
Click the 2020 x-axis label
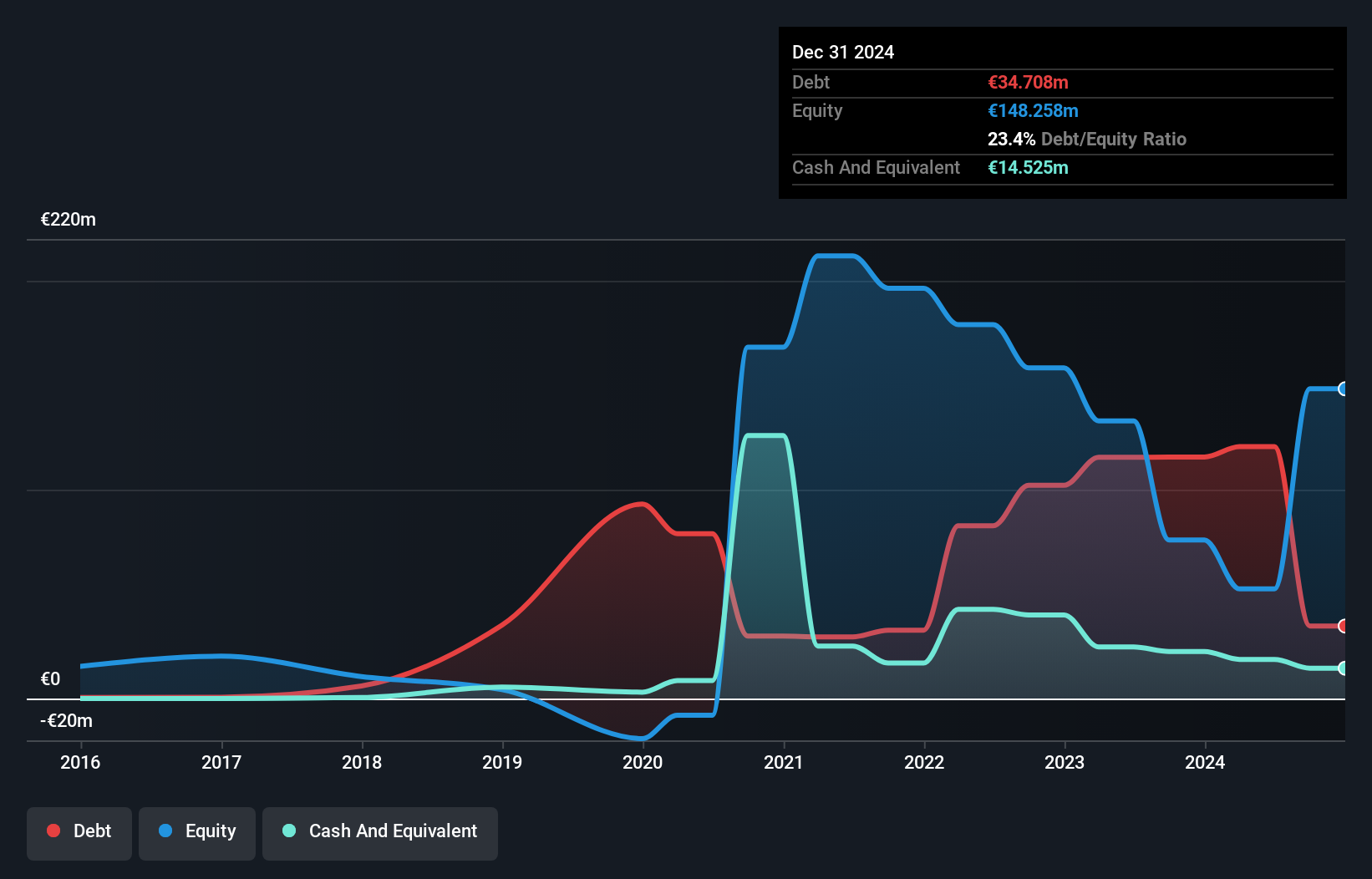tap(643, 762)
